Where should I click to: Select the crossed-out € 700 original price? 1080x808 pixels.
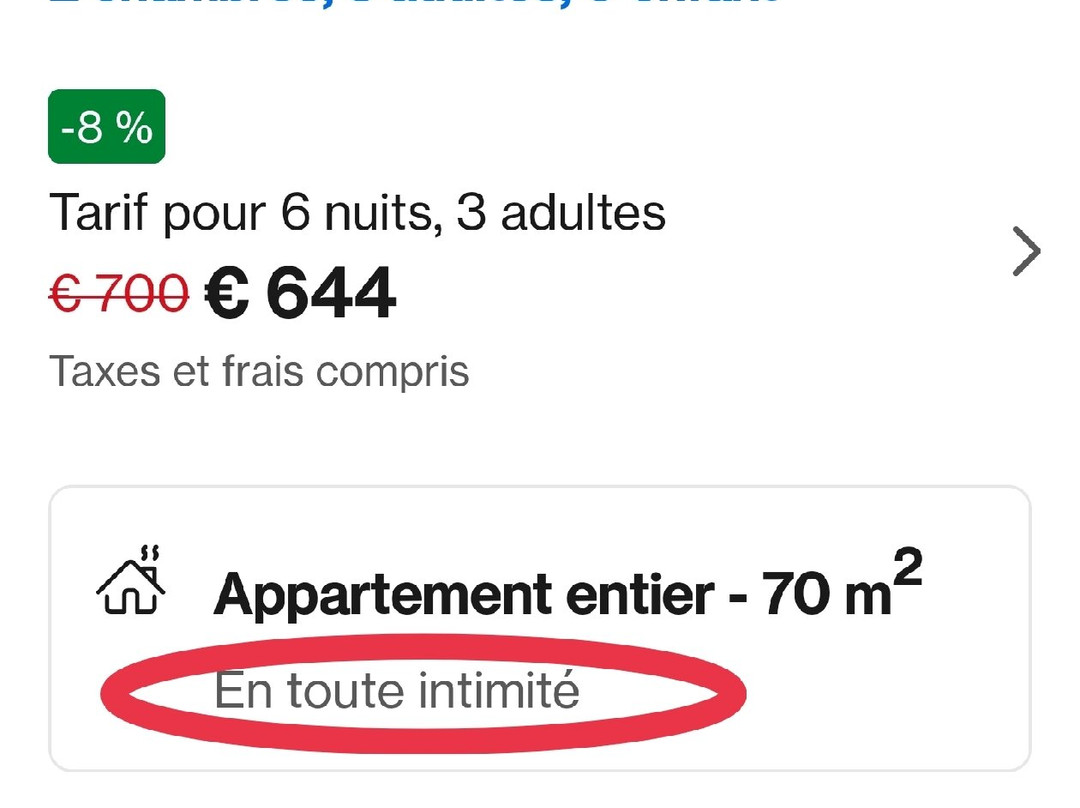tap(118, 293)
